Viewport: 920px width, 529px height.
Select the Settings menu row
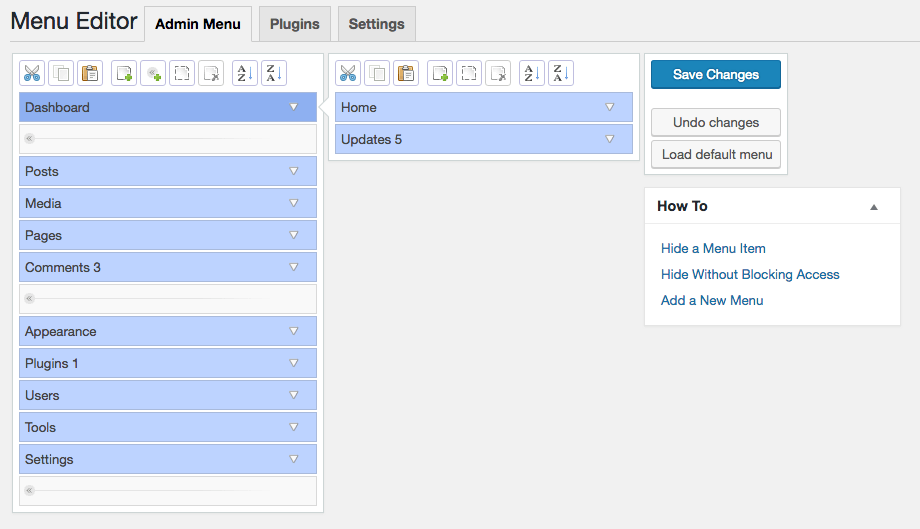[x=168, y=459]
